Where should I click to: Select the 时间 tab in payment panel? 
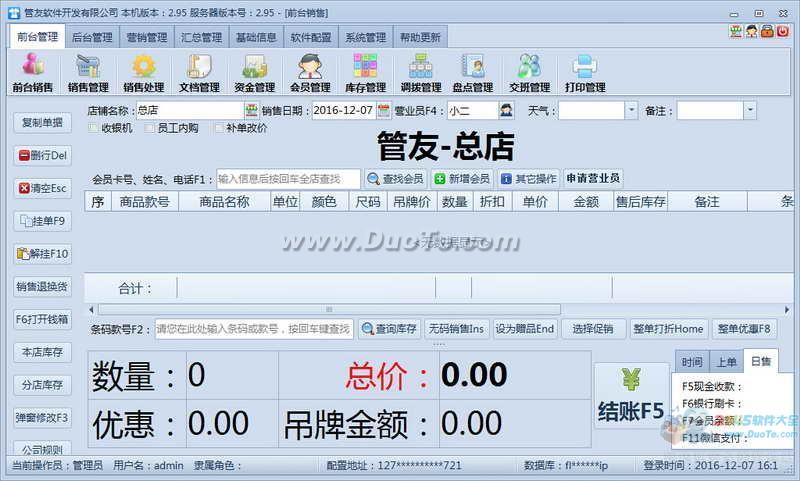[x=692, y=362]
